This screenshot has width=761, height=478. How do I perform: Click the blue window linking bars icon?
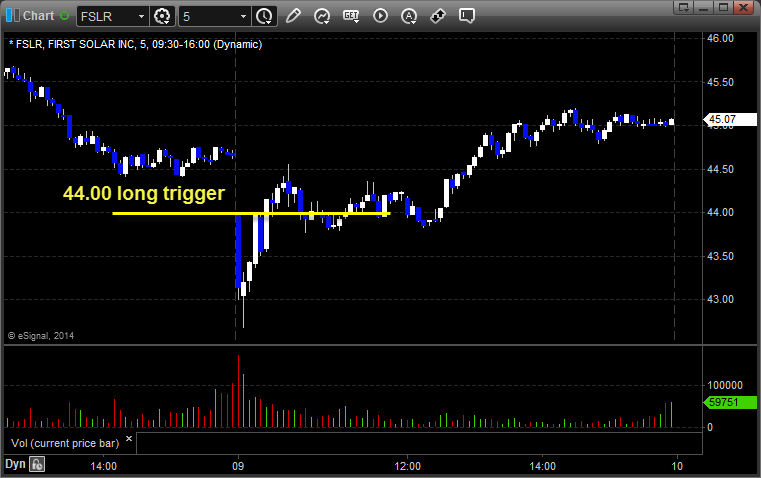[13, 16]
